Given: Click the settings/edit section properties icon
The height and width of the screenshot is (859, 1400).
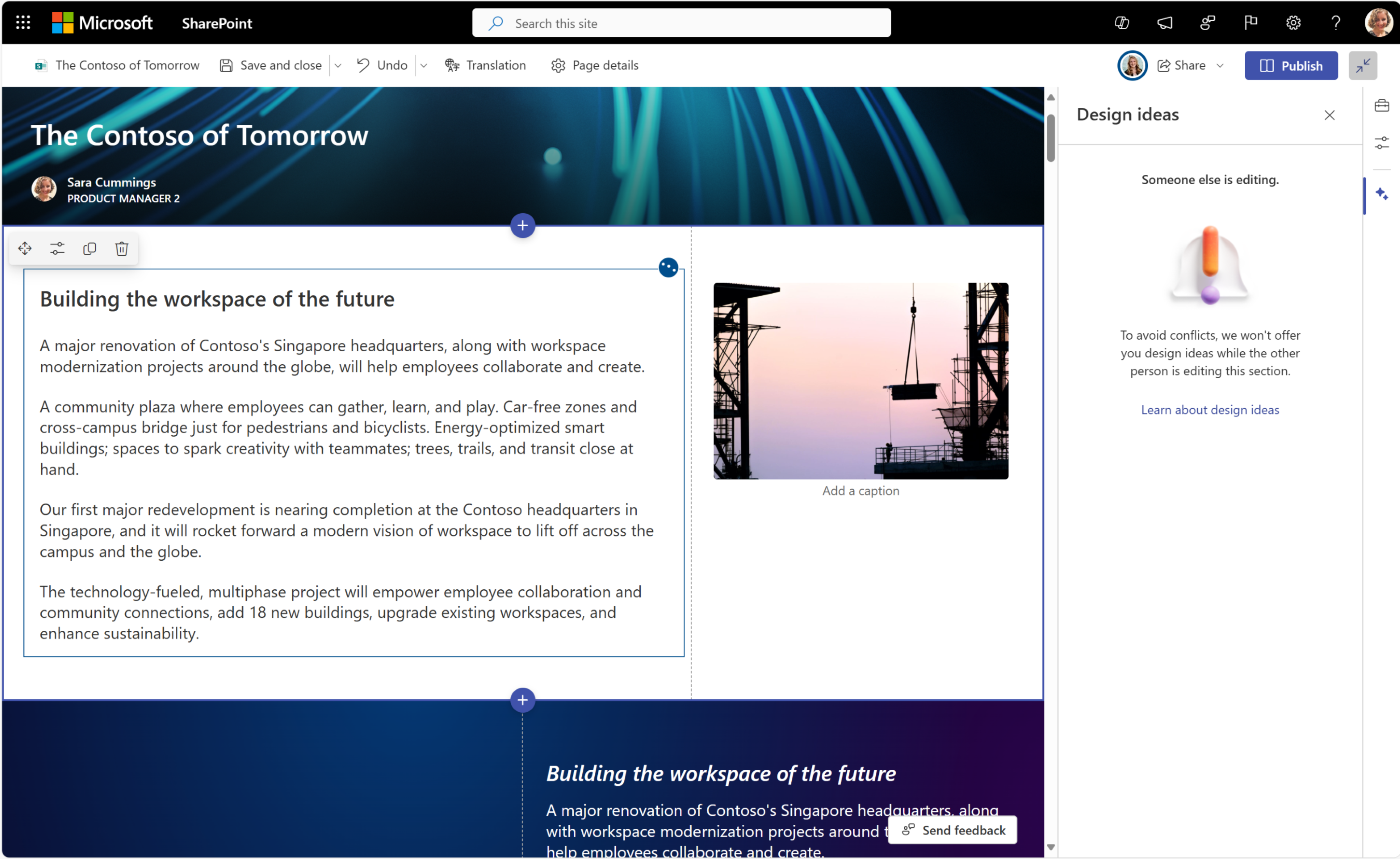Looking at the screenshot, I should pyautogui.click(x=57, y=249).
